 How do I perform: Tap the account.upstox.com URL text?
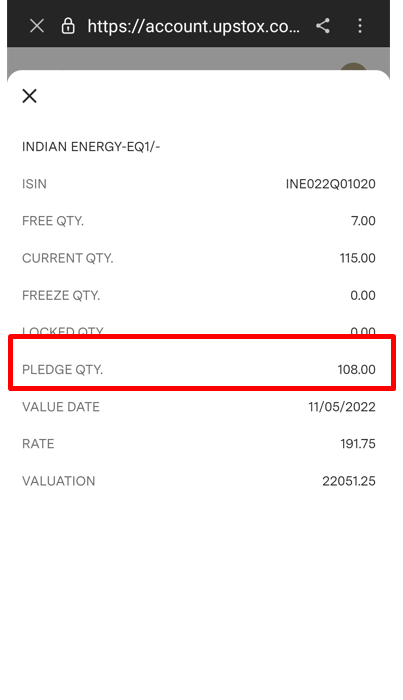(x=194, y=26)
